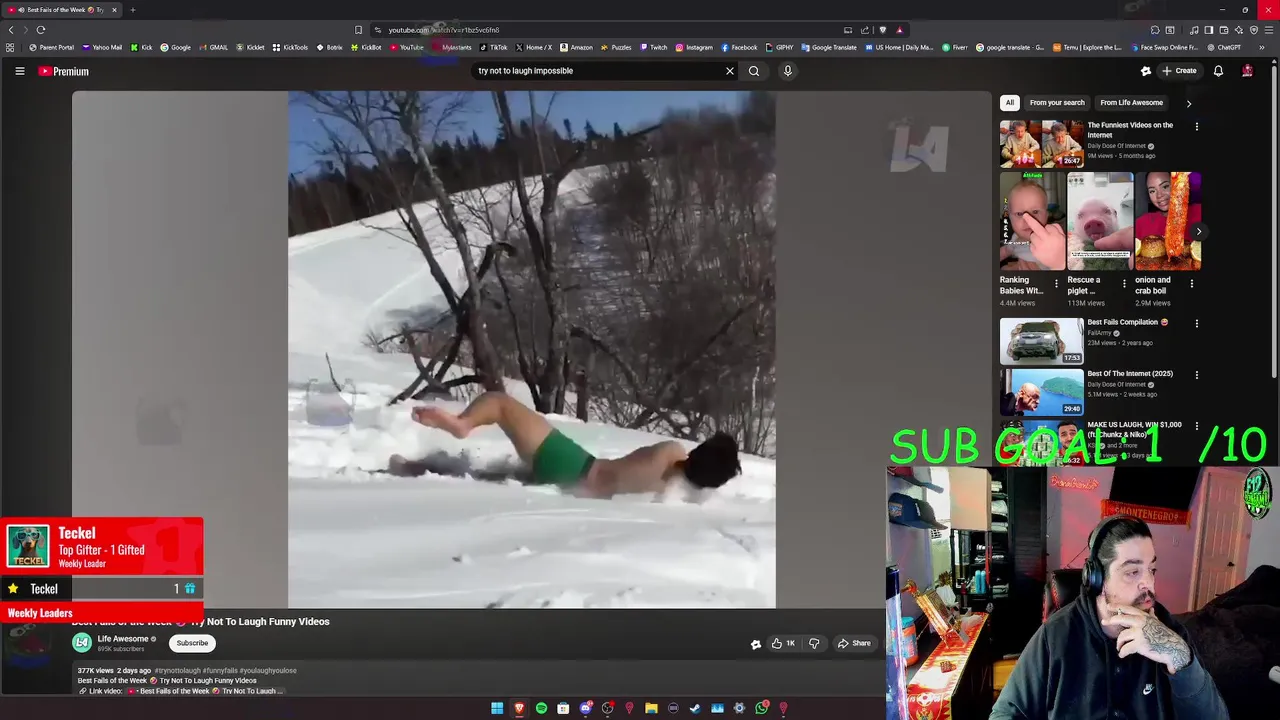Open the TikTok bookmark
Viewport: 1280px width, 720px height.
[493, 47]
